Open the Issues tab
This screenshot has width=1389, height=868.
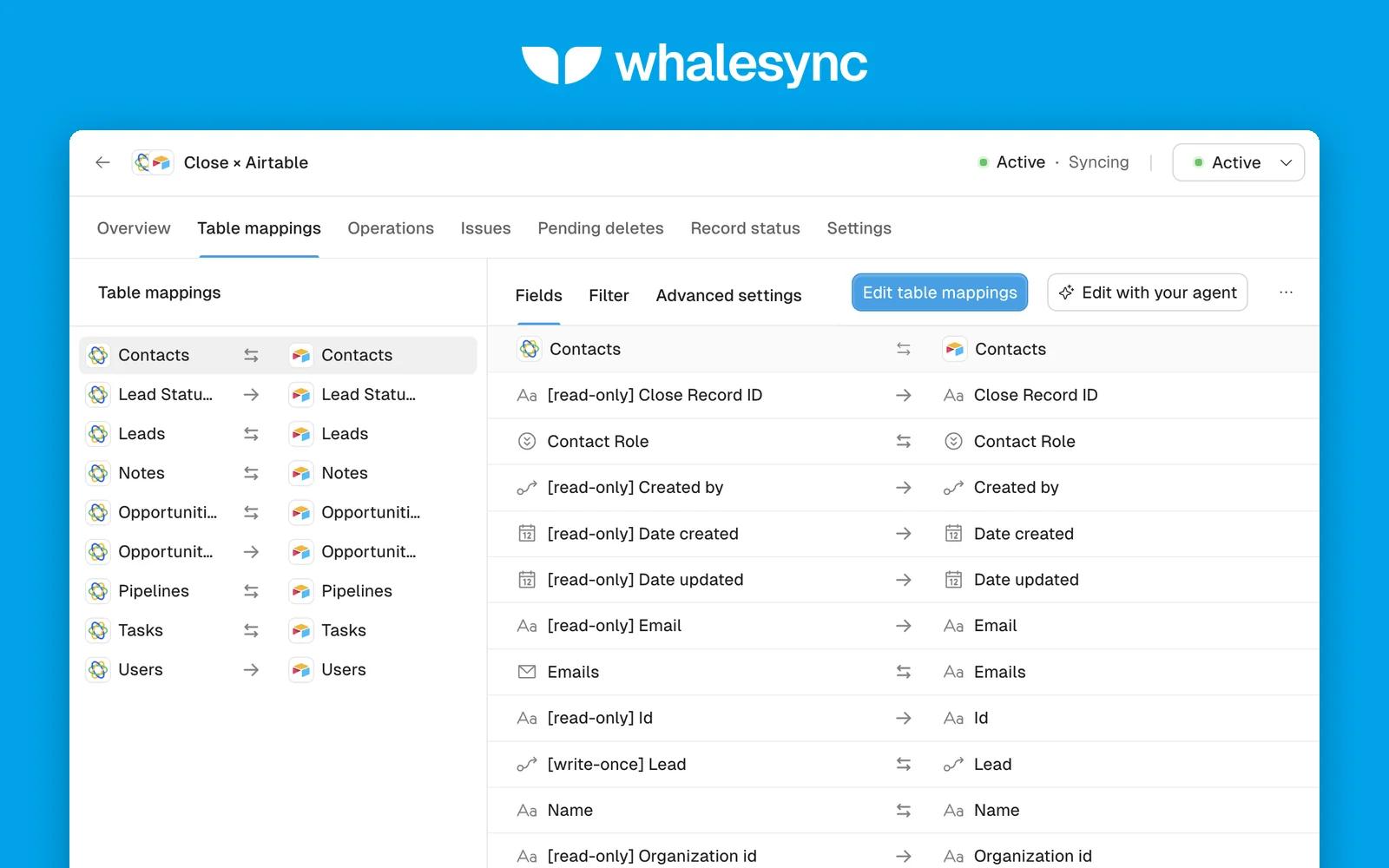pyautogui.click(x=485, y=228)
